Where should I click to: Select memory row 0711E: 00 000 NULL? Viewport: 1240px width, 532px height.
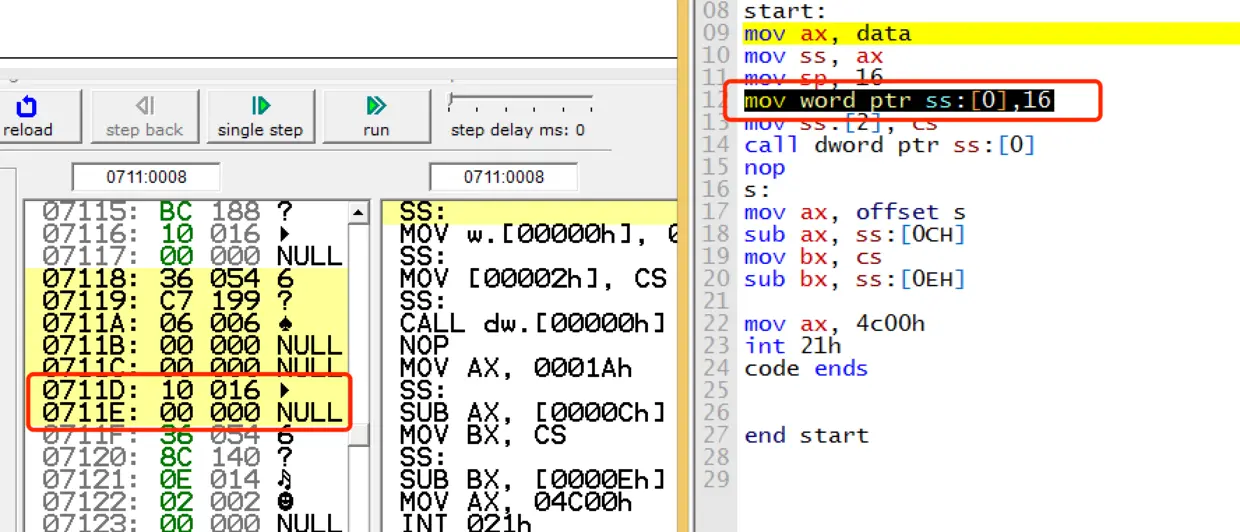click(185, 411)
